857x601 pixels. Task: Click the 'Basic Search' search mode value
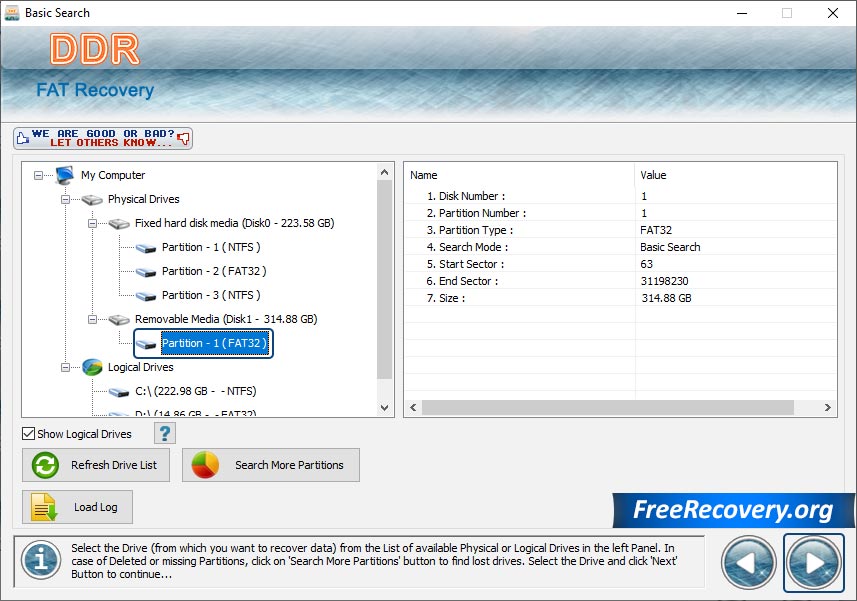(x=670, y=247)
